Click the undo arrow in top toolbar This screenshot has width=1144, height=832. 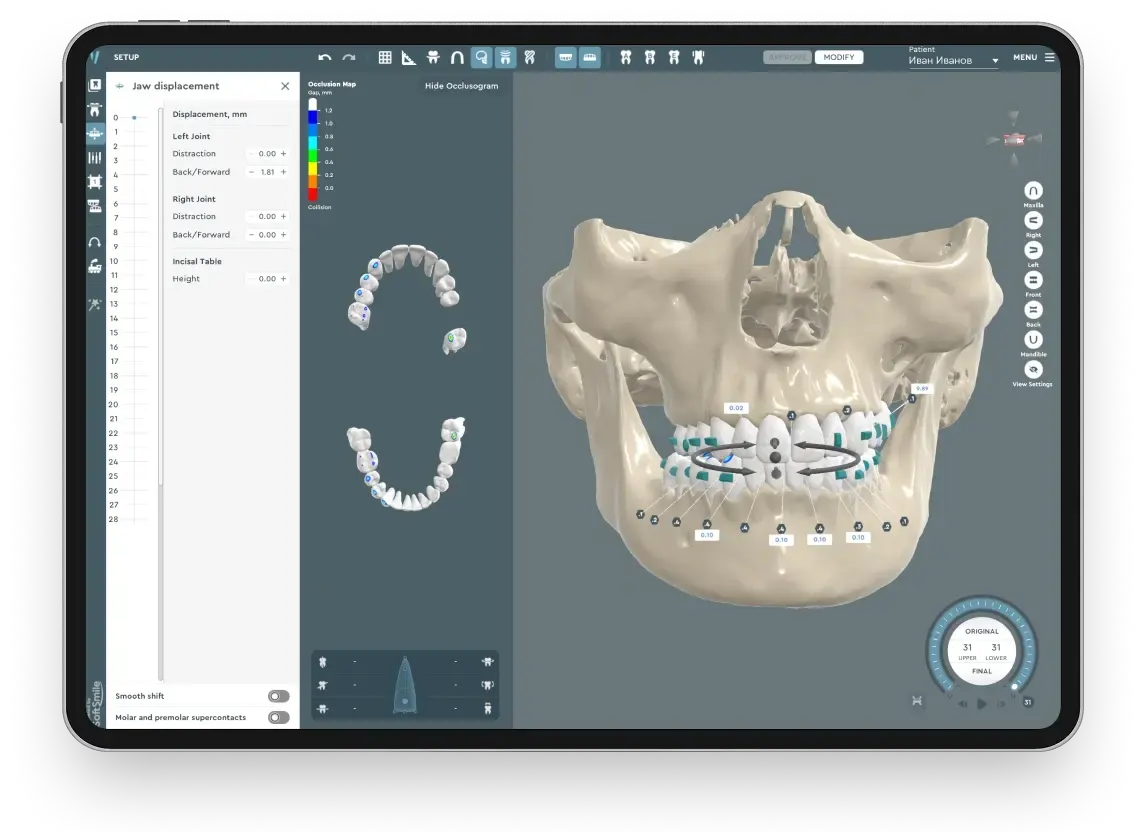pos(324,58)
